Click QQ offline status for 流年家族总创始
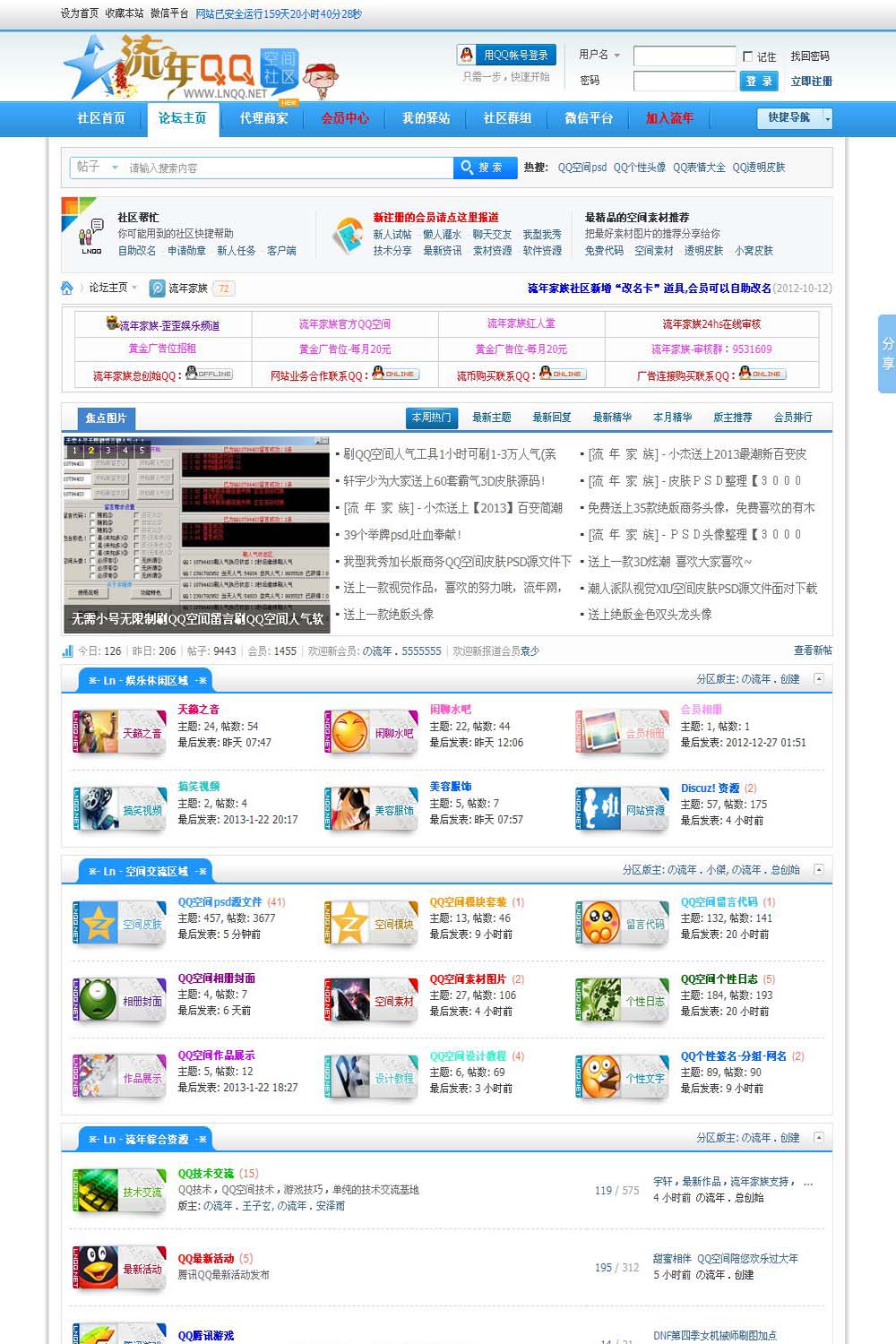896x1344 pixels. tap(209, 374)
